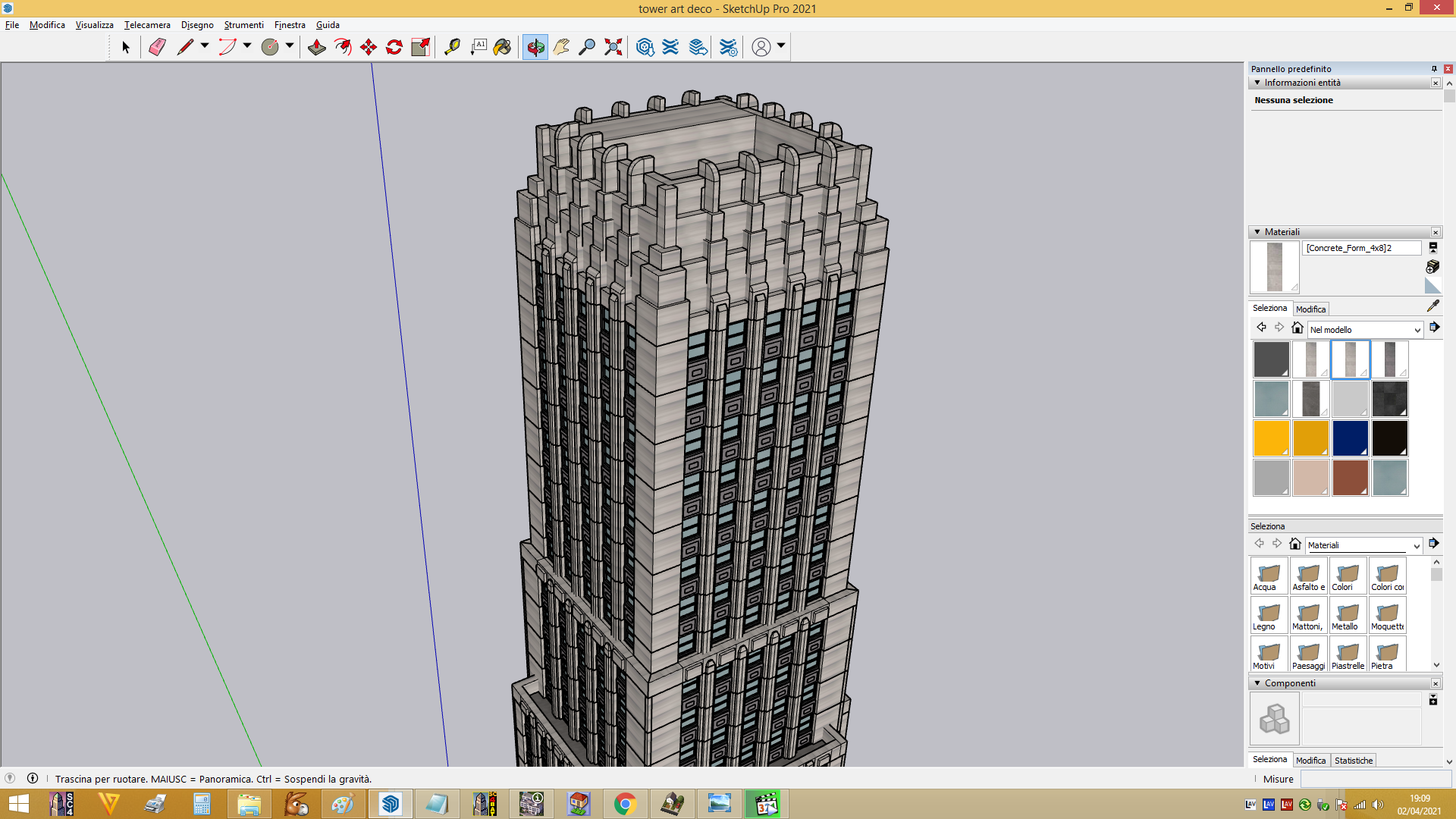This screenshot has width=1456, height=819.
Task: Open the Pietra materials folder
Action: click(1387, 654)
